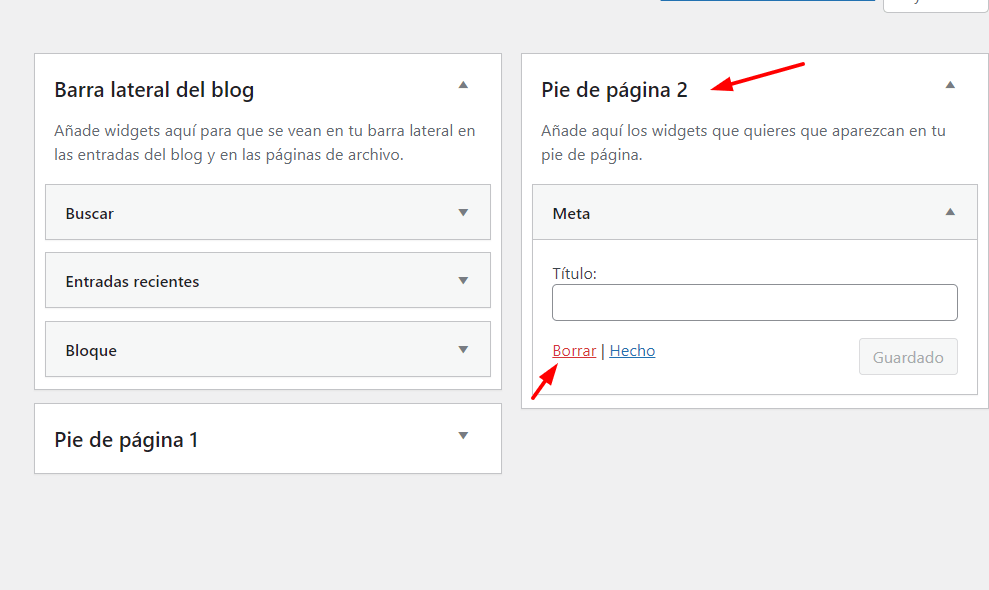The height and width of the screenshot is (590, 989).
Task: Click the Entradas recientes widget title
Action: click(x=132, y=281)
